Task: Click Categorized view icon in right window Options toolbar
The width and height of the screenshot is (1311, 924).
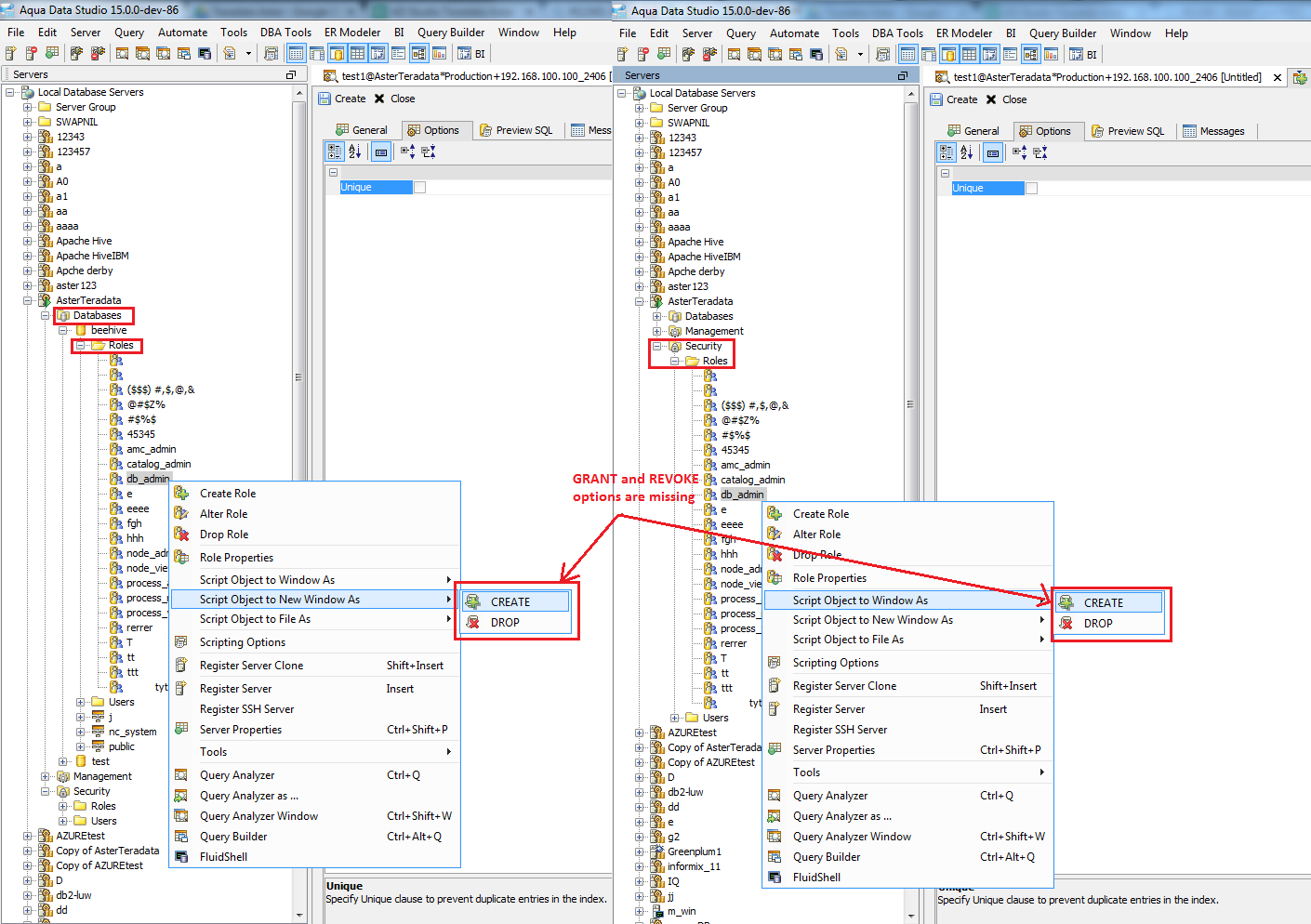Action: (x=947, y=152)
